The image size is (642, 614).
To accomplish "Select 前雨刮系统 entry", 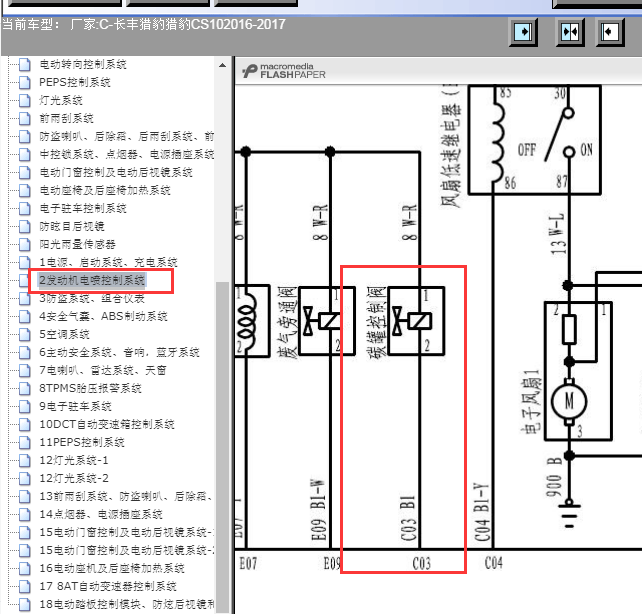I will 66,118.
